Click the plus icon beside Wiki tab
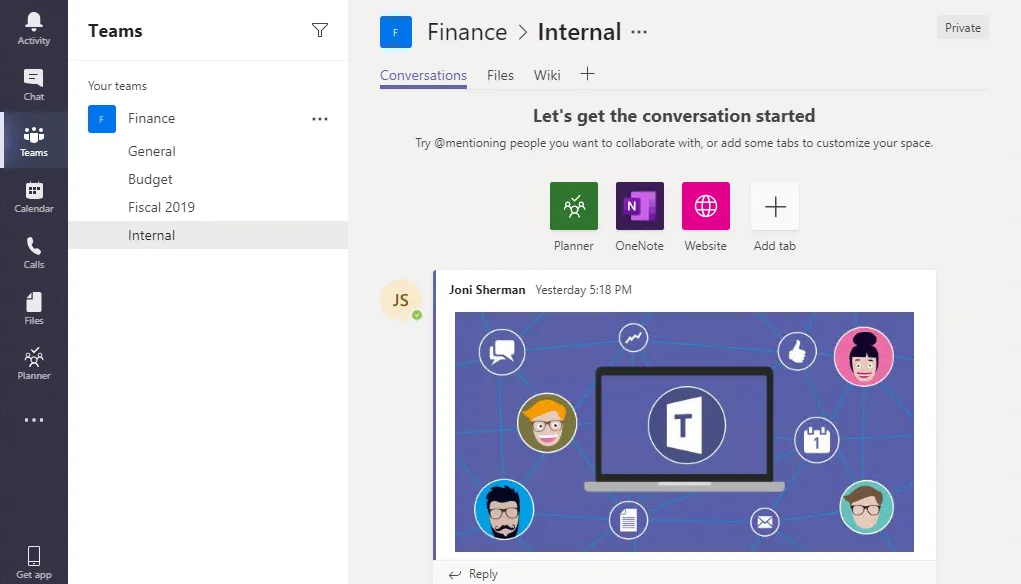 pos(587,74)
